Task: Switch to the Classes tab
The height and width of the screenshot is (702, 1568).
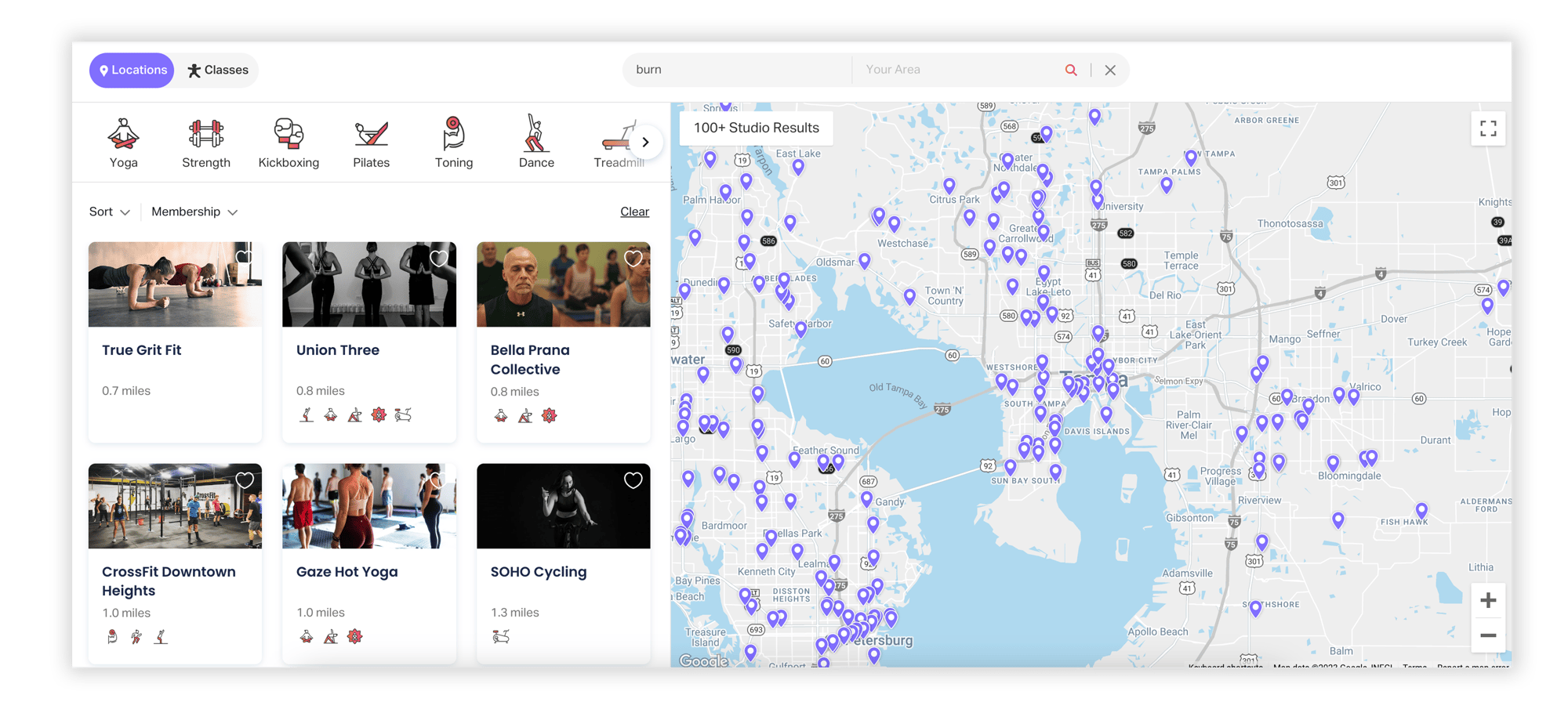Action: 218,71
